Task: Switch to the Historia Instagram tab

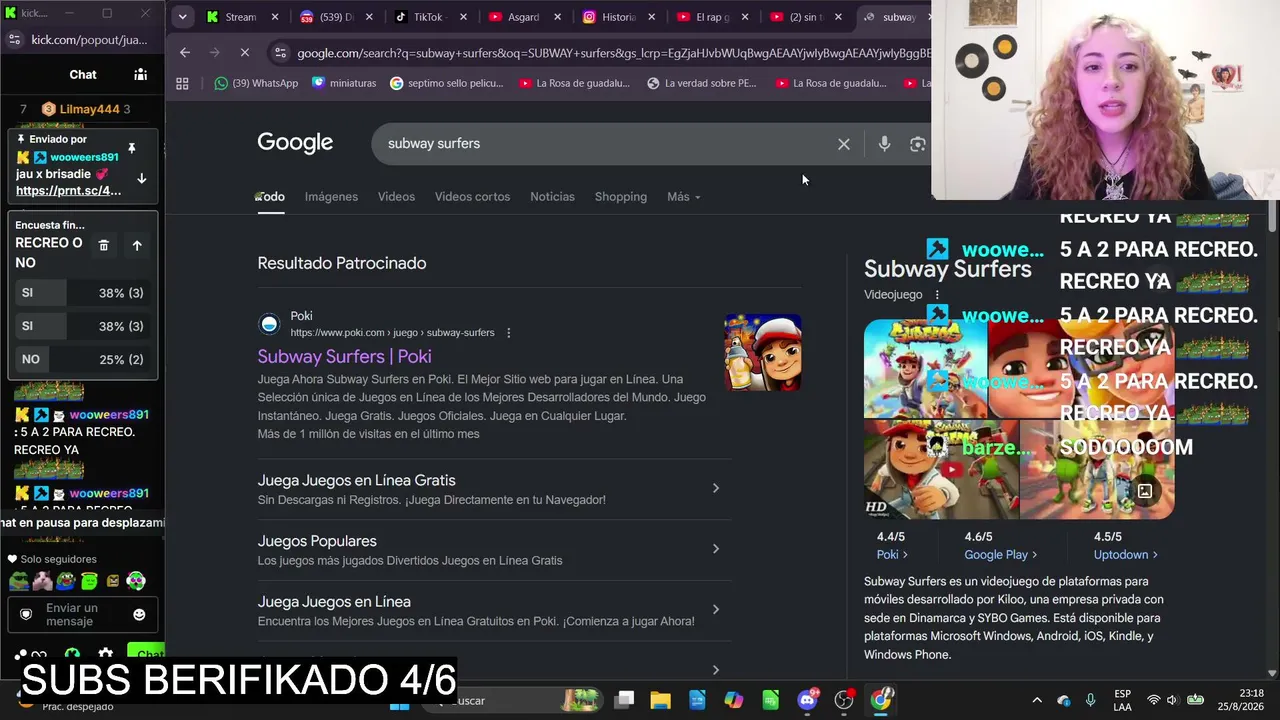Action: pos(617,17)
